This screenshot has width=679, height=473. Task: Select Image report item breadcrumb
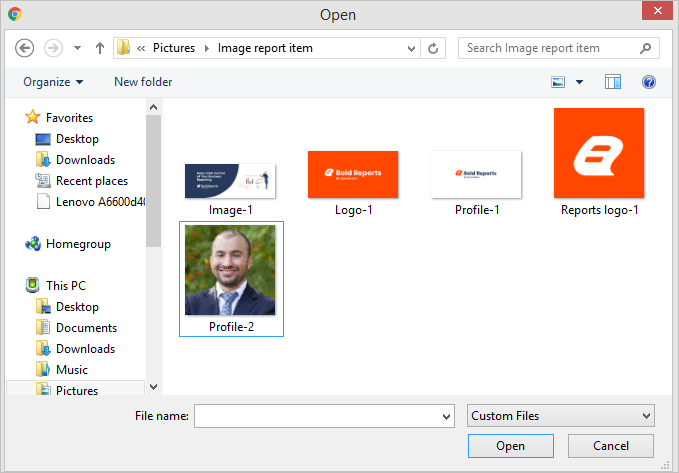pyautogui.click(x=265, y=48)
